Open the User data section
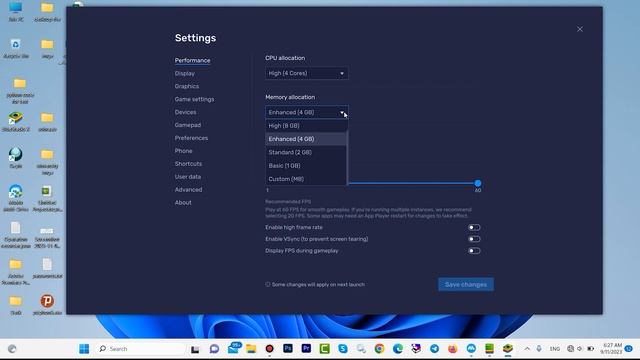 pos(188,177)
